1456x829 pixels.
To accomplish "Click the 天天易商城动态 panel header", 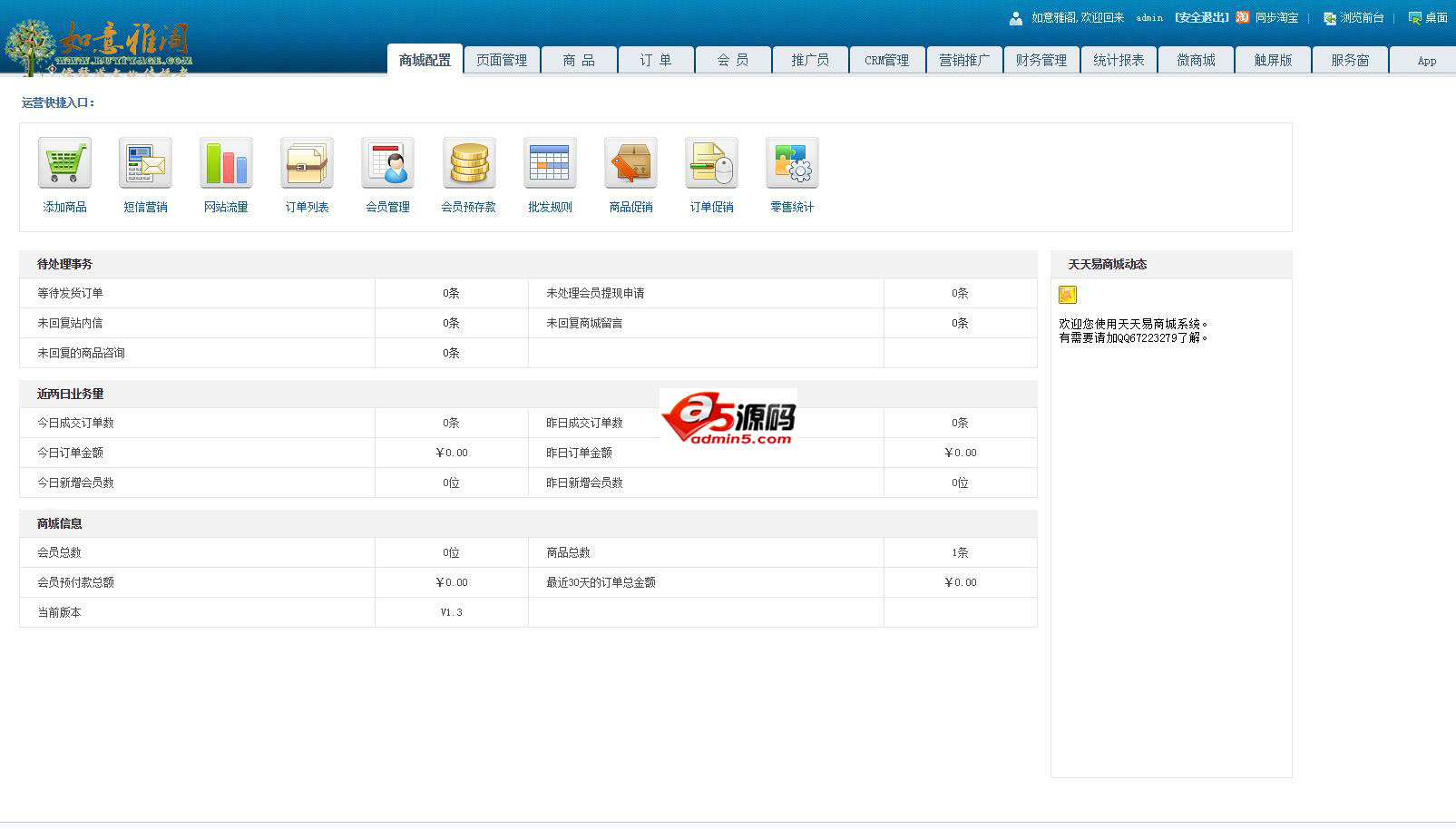I will click(1107, 264).
